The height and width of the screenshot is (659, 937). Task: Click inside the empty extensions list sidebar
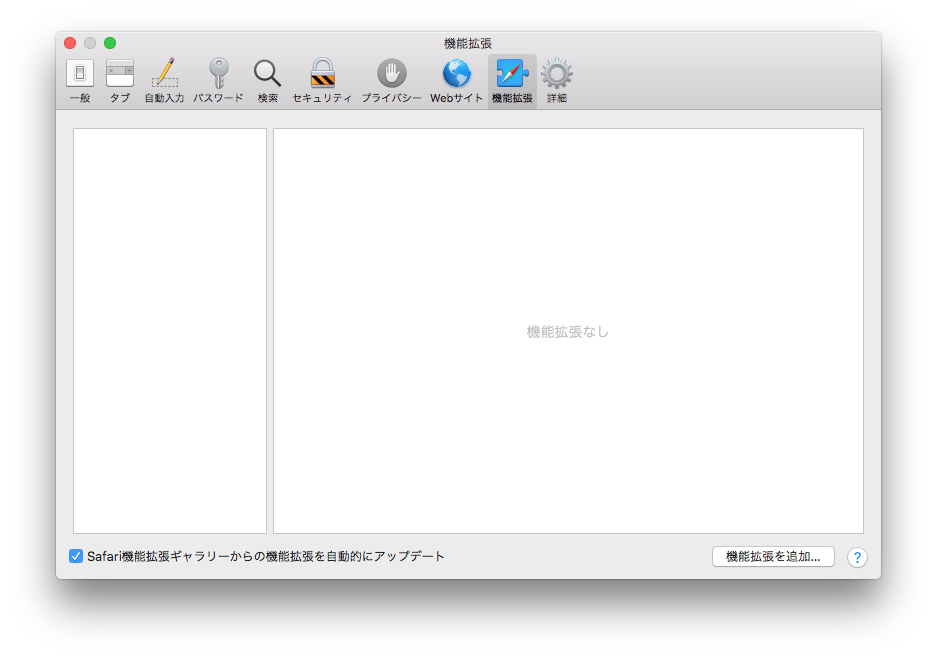pyautogui.click(x=170, y=330)
